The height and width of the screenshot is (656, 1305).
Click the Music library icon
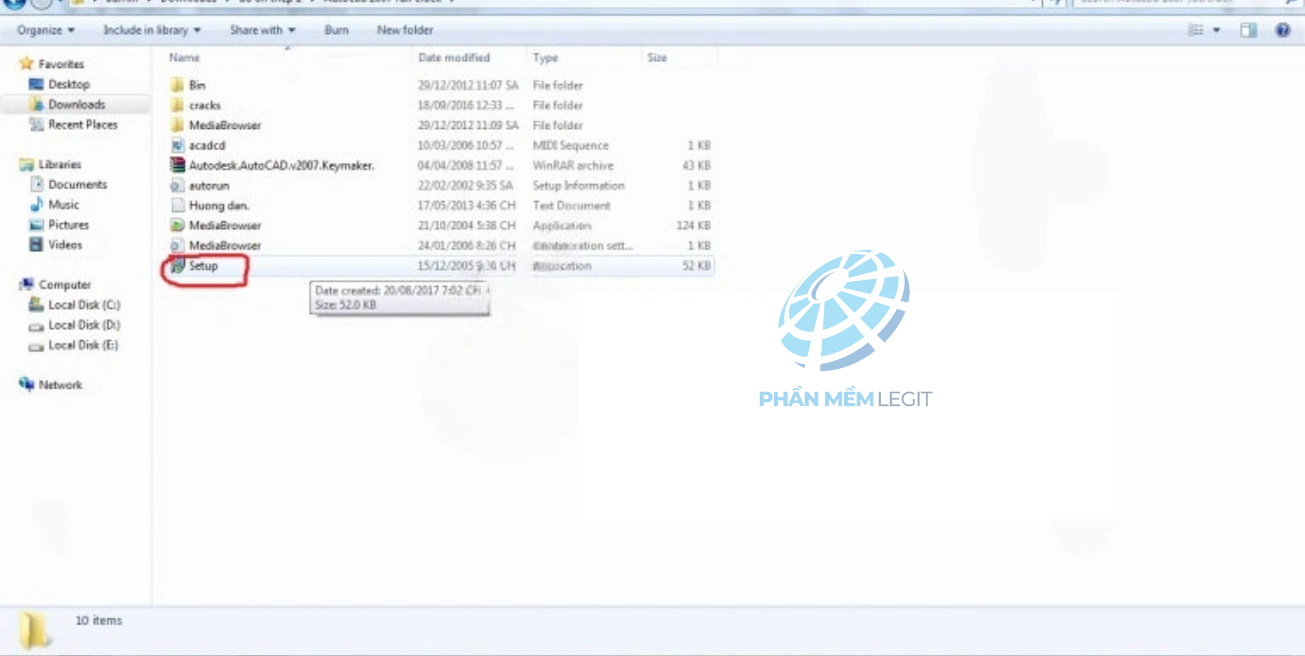click(37, 205)
